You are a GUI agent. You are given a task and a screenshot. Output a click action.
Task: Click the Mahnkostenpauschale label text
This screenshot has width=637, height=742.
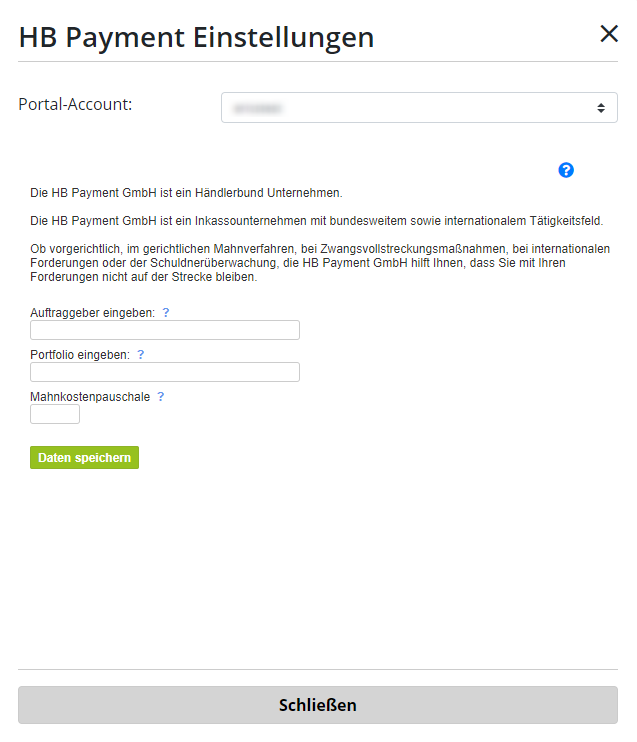(90, 397)
